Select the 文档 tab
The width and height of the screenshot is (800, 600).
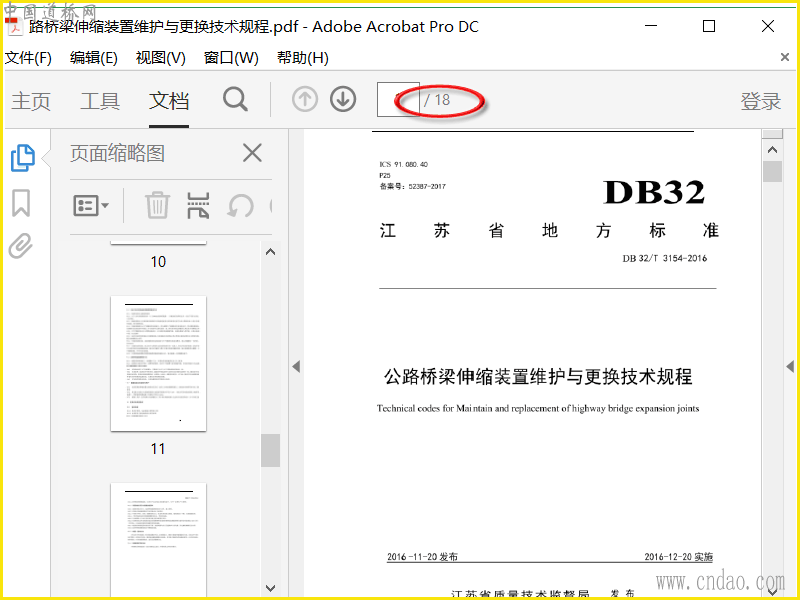pyautogui.click(x=169, y=101)
